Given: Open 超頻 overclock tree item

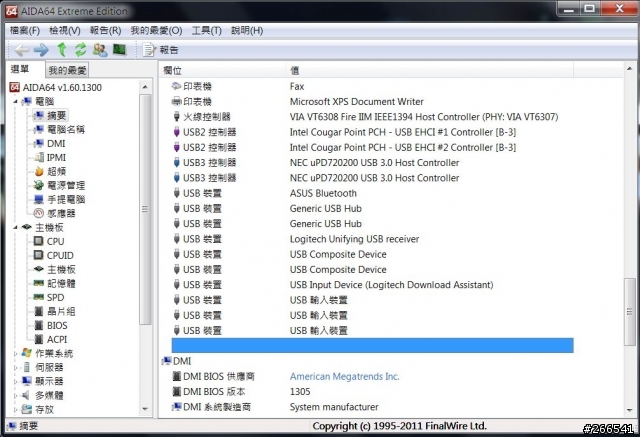Looking at the screenshot, I should point(50,171).
